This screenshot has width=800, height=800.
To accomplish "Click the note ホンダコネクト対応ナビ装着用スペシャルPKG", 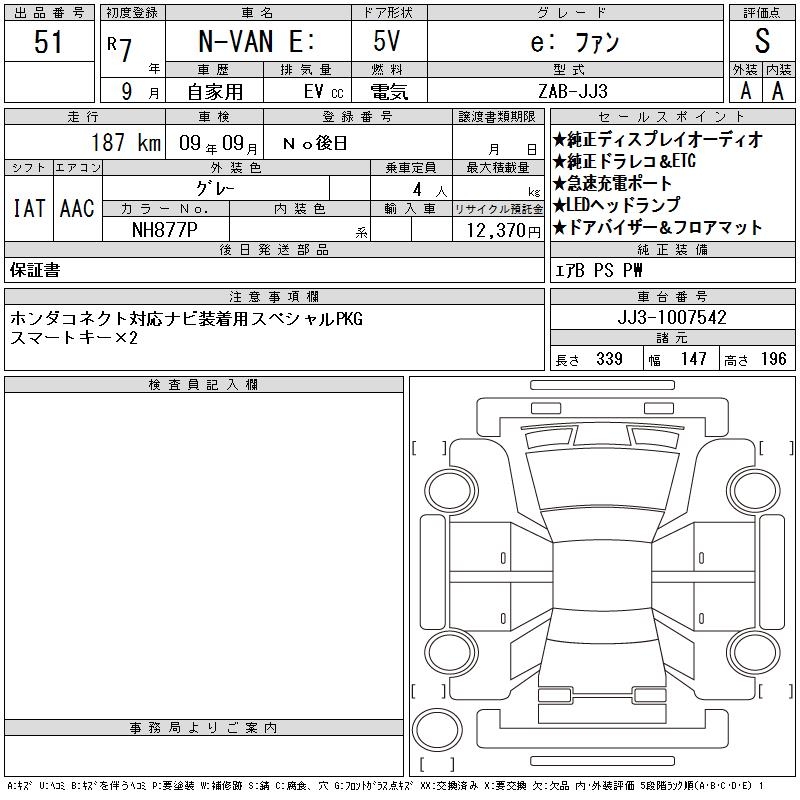I will pos(187,318).
